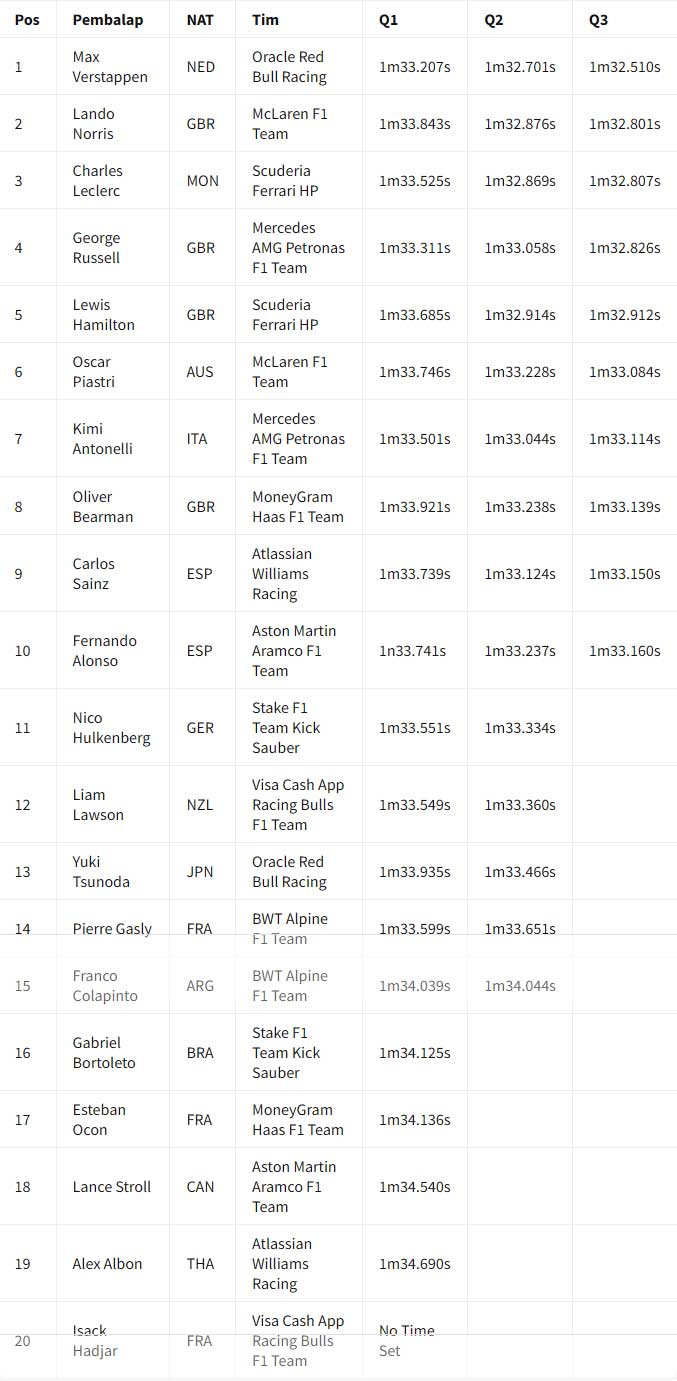Viewport: 677px width, 1381px height.
Task: Click Fernando Alonso's name
Action: [104, 651]
